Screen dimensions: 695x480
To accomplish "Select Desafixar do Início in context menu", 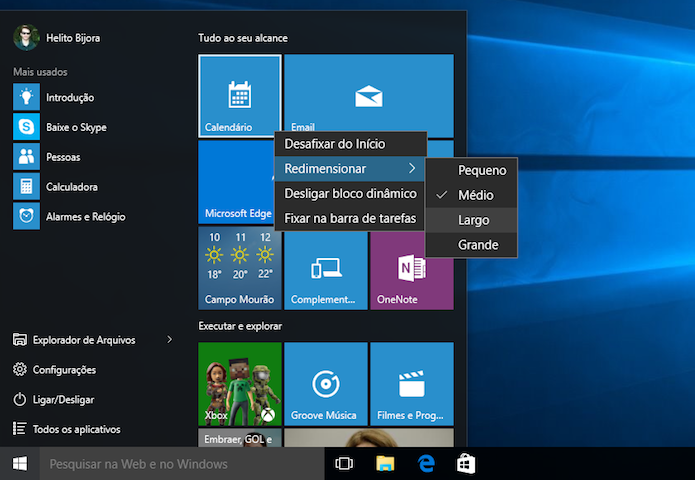I will [x=350, y=144].
